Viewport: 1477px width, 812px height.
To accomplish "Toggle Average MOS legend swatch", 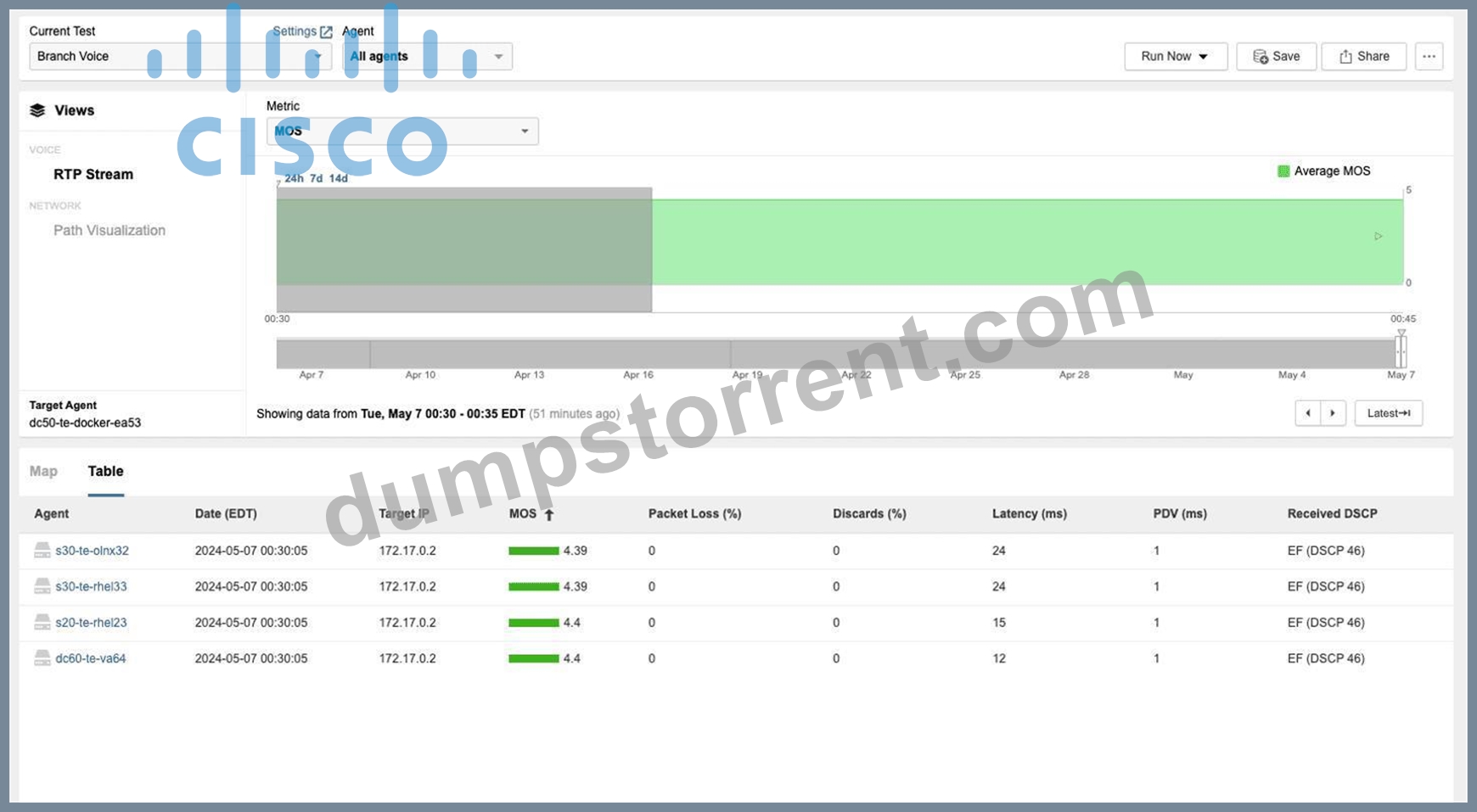I will point(1283,171).
